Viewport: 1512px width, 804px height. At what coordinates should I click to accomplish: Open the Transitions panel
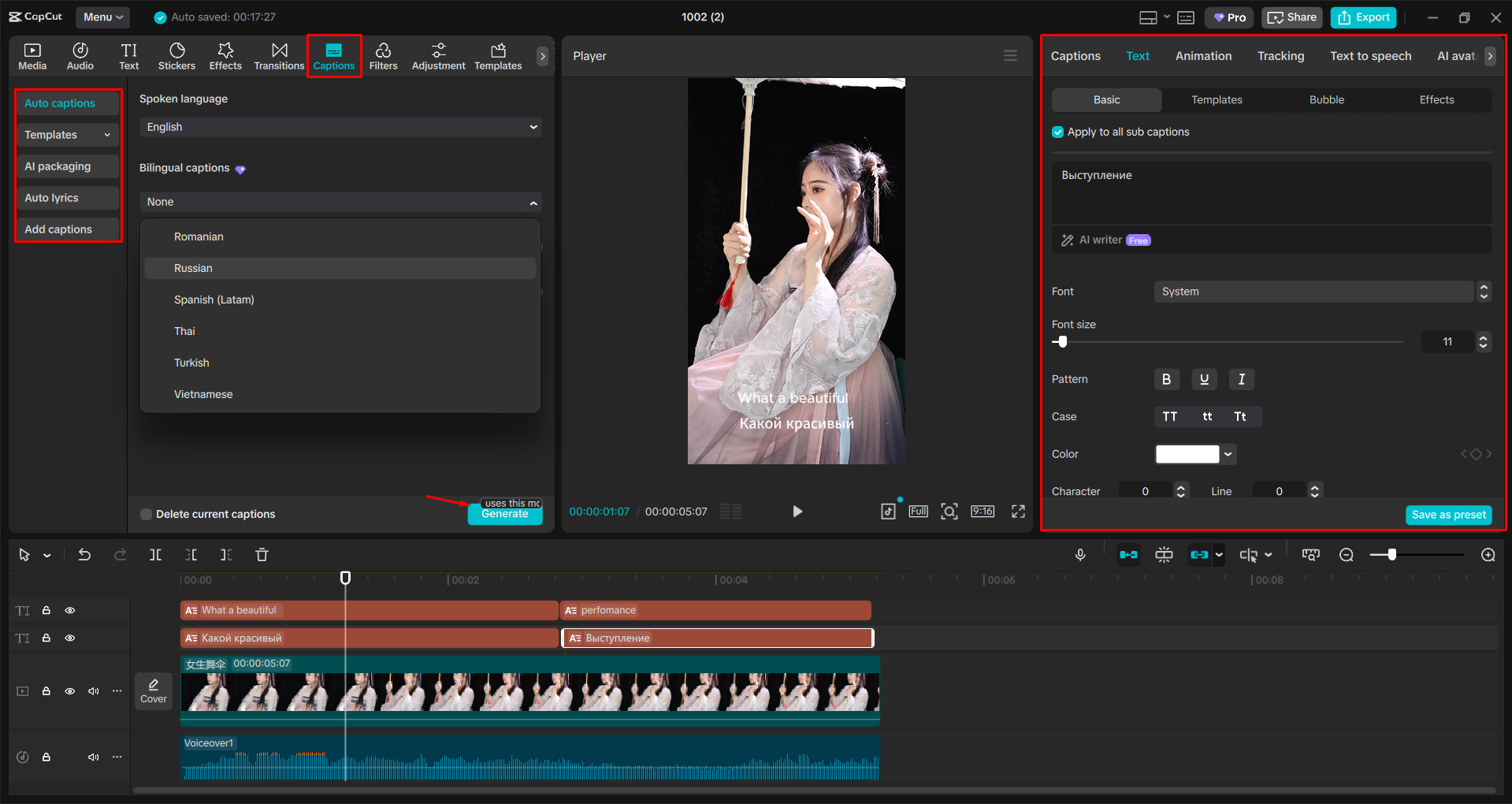click(279, 55)
